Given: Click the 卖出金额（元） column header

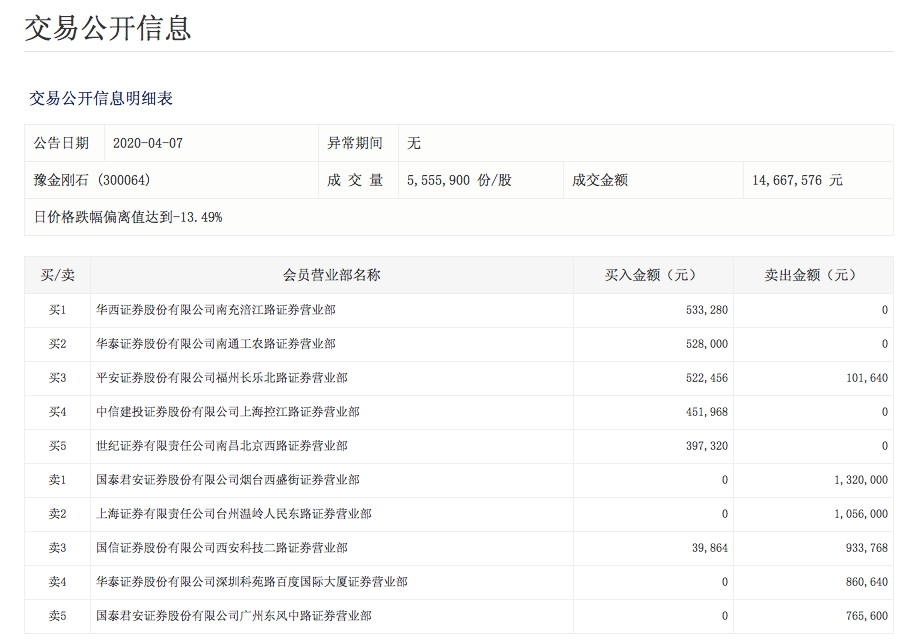Looking at the screenshot, I should tap(812, 275).
